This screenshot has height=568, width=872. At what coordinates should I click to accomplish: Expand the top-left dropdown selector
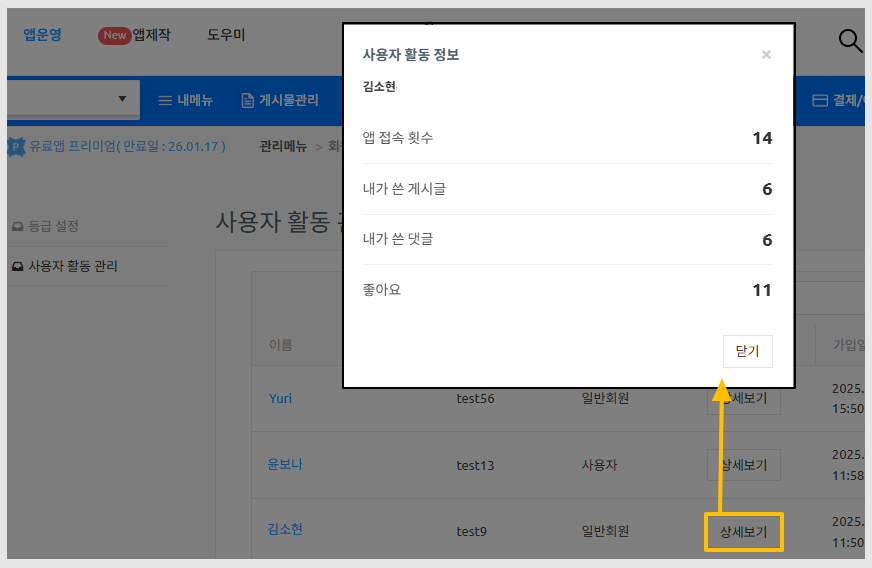[122, 99]
